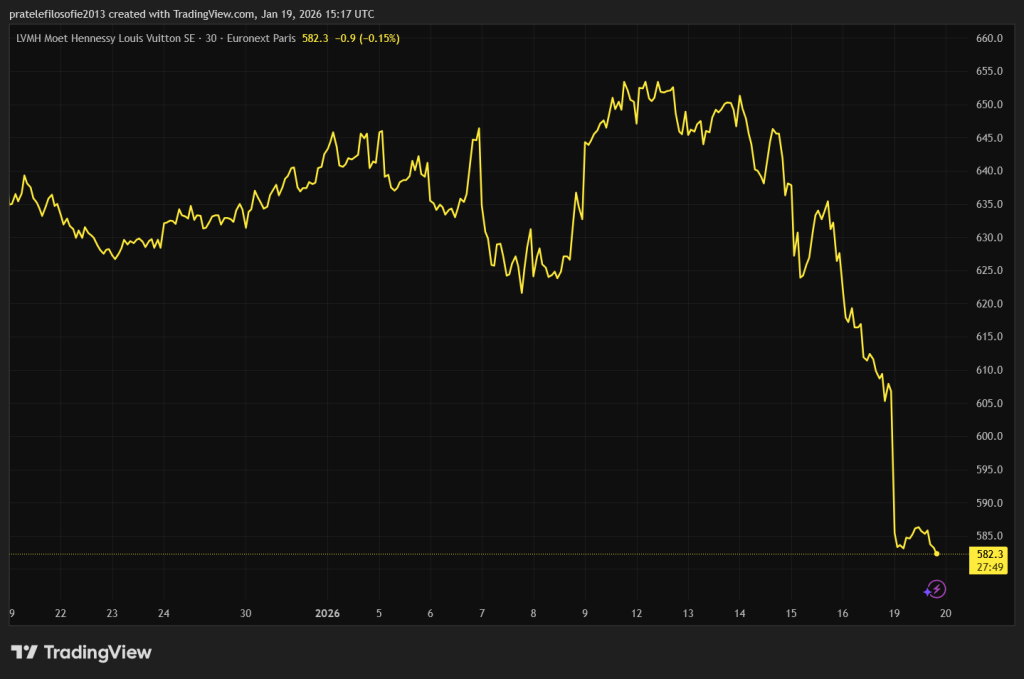Click the 30 date label on the time axis

(245, 613)
